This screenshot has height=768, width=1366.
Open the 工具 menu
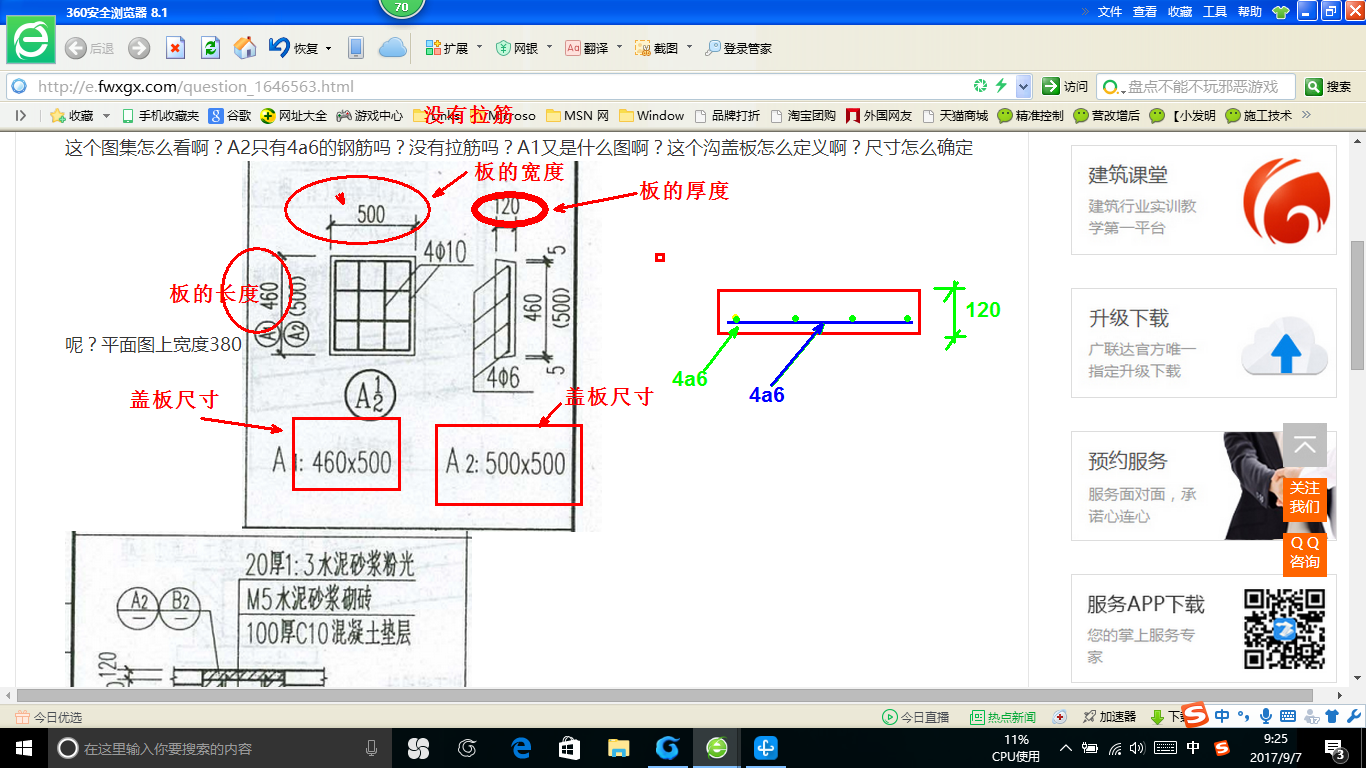point(1215,12)
